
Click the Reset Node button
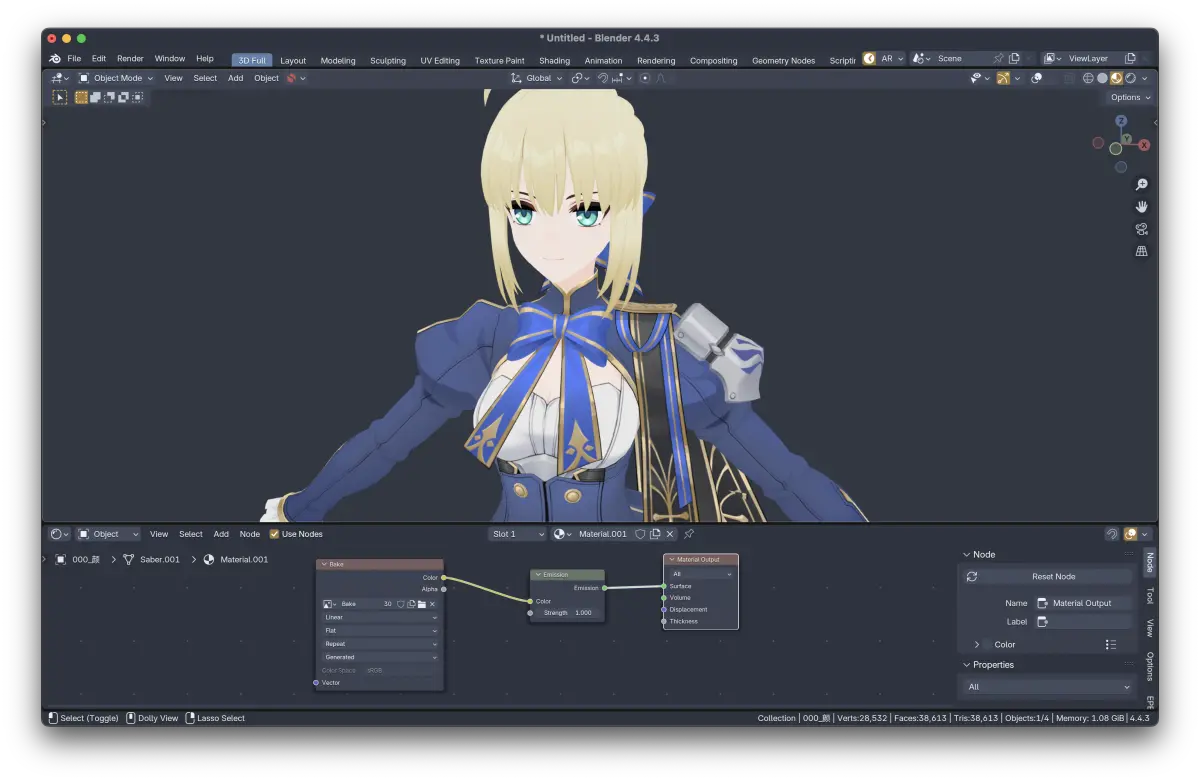1048,577
